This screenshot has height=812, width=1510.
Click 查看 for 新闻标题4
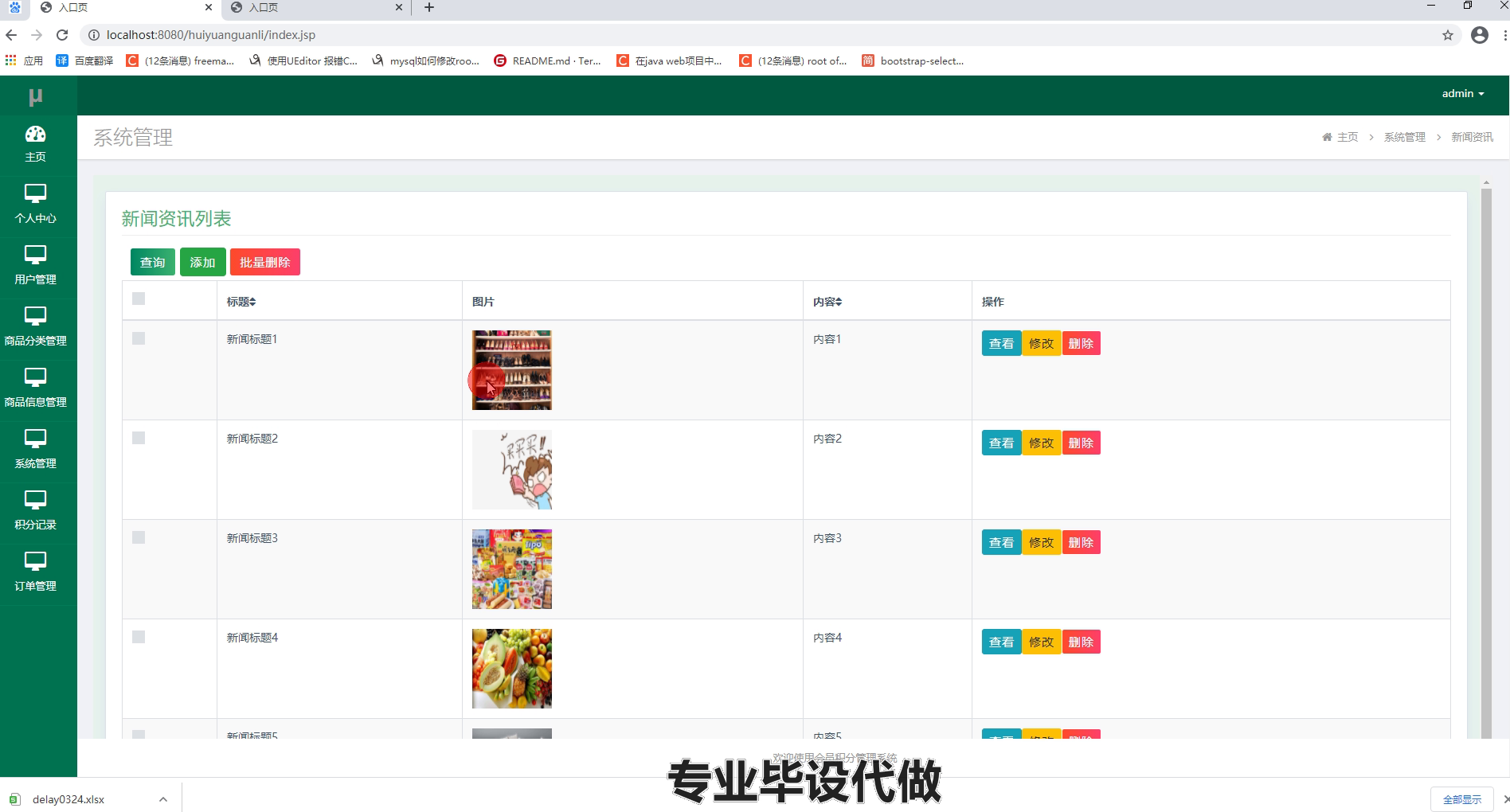(1001, 642)
